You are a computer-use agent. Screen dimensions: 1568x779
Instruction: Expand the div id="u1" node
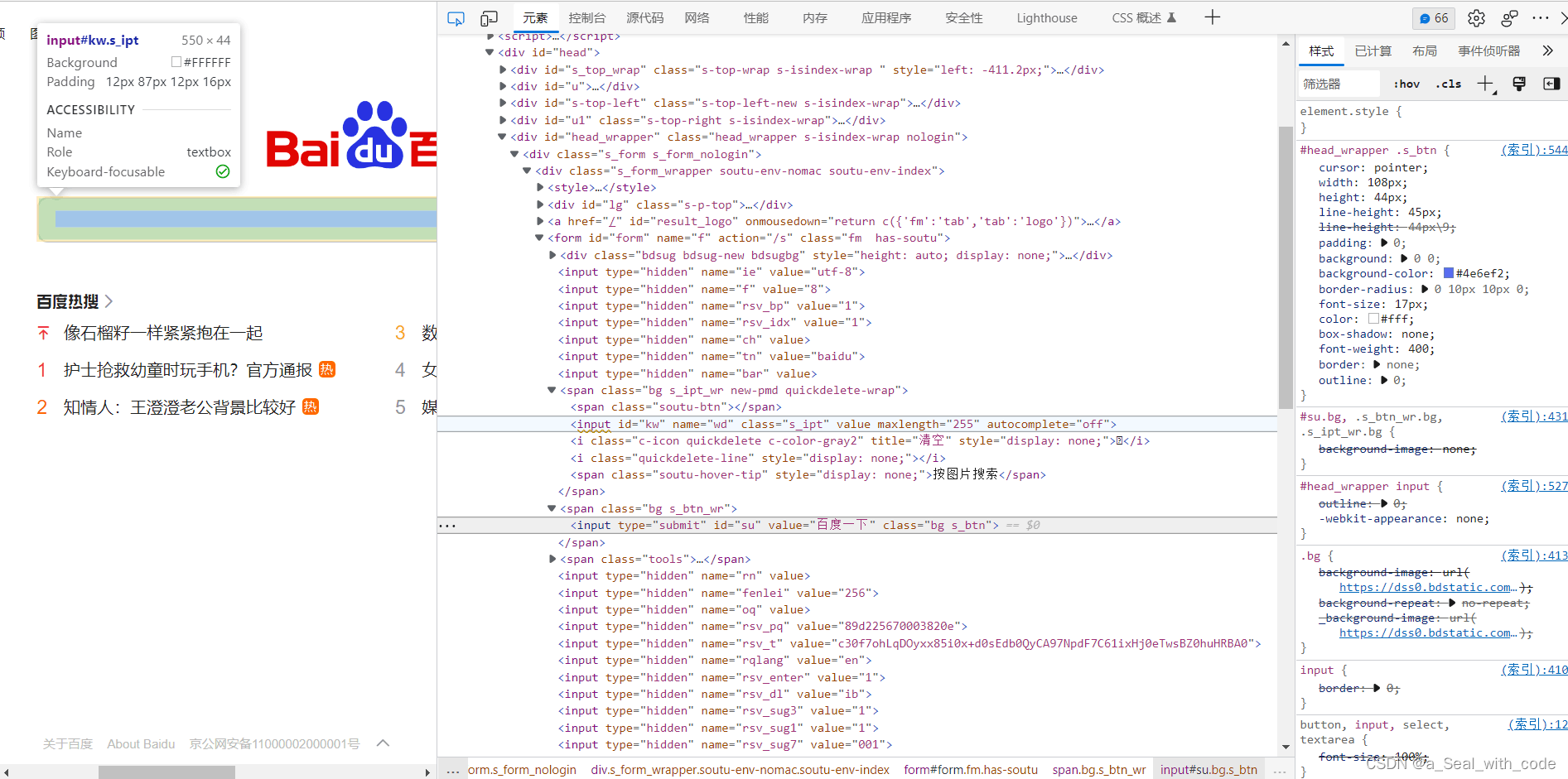503,120
